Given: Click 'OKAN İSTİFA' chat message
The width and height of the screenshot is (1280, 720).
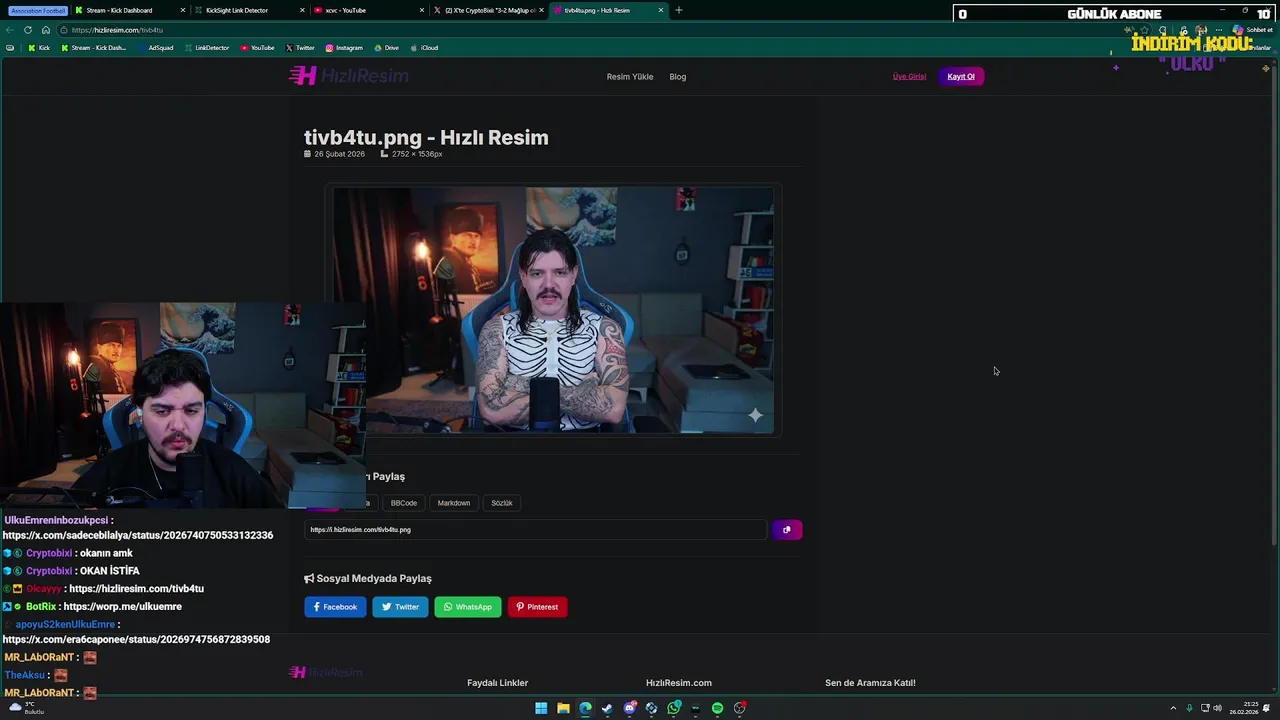Looking at the screenshot, I should point(109,571).
